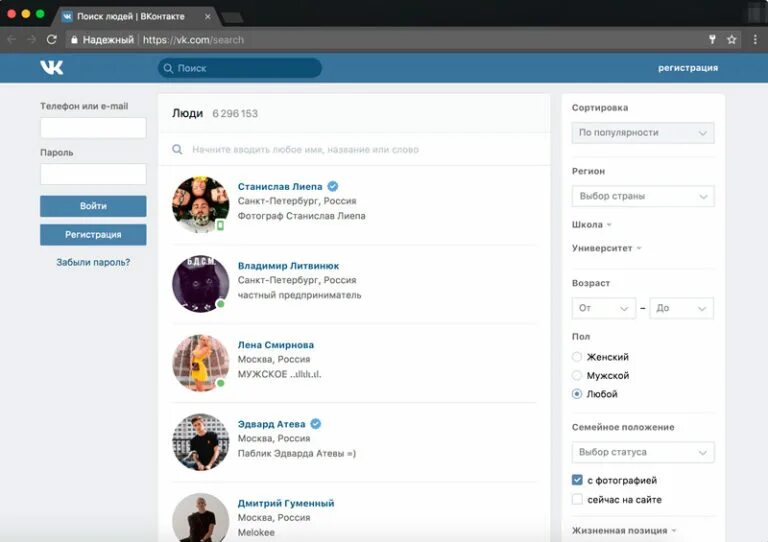
Task: Expand the Университет section
Action: 606,248
